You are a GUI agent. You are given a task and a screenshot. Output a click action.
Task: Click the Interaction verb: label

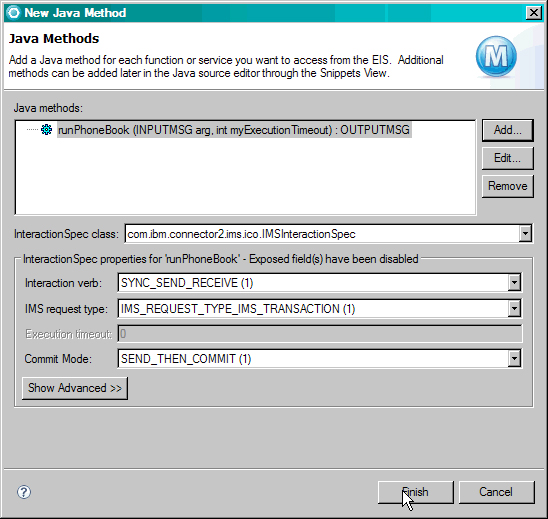click(63, 283)
